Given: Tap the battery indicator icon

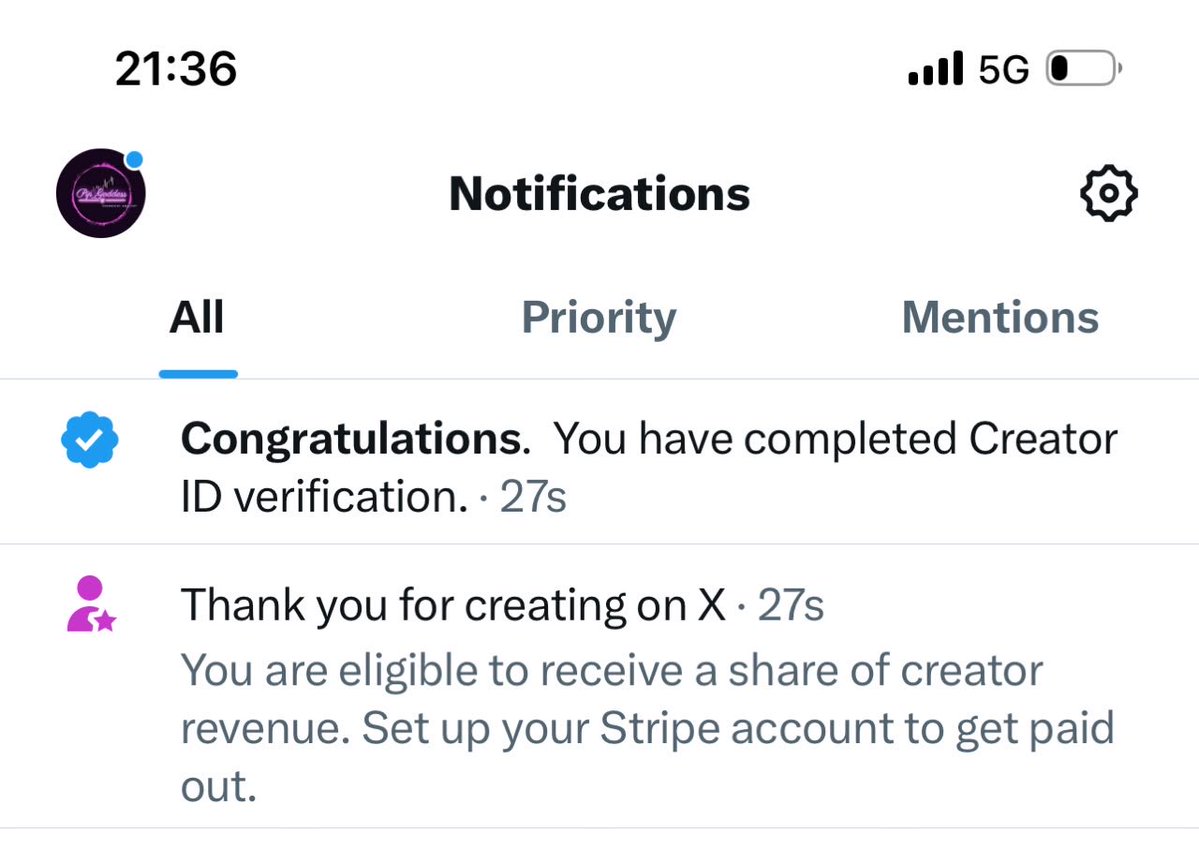Looking at the screenshot, I should [x=1084, y=68].
